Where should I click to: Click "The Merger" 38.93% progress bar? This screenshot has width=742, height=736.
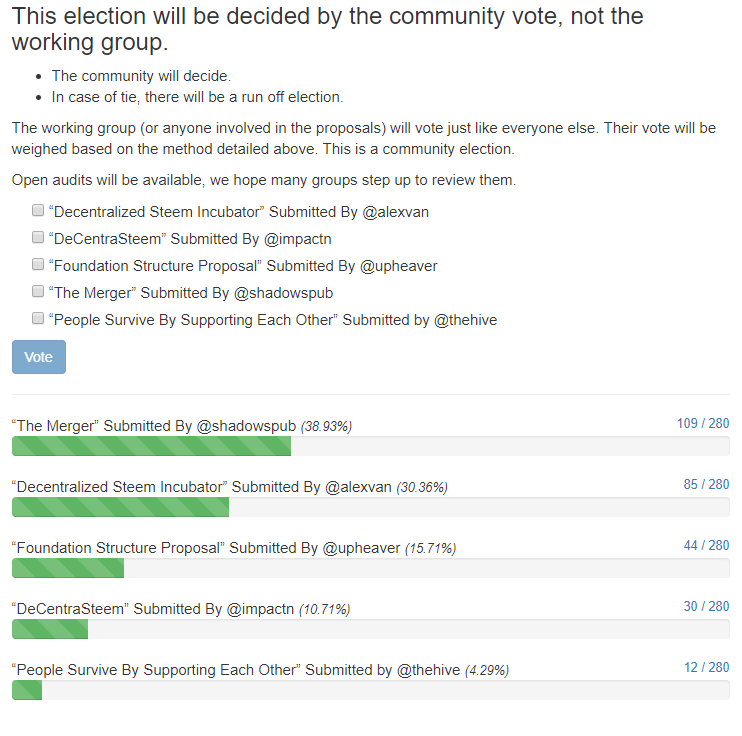370,446
